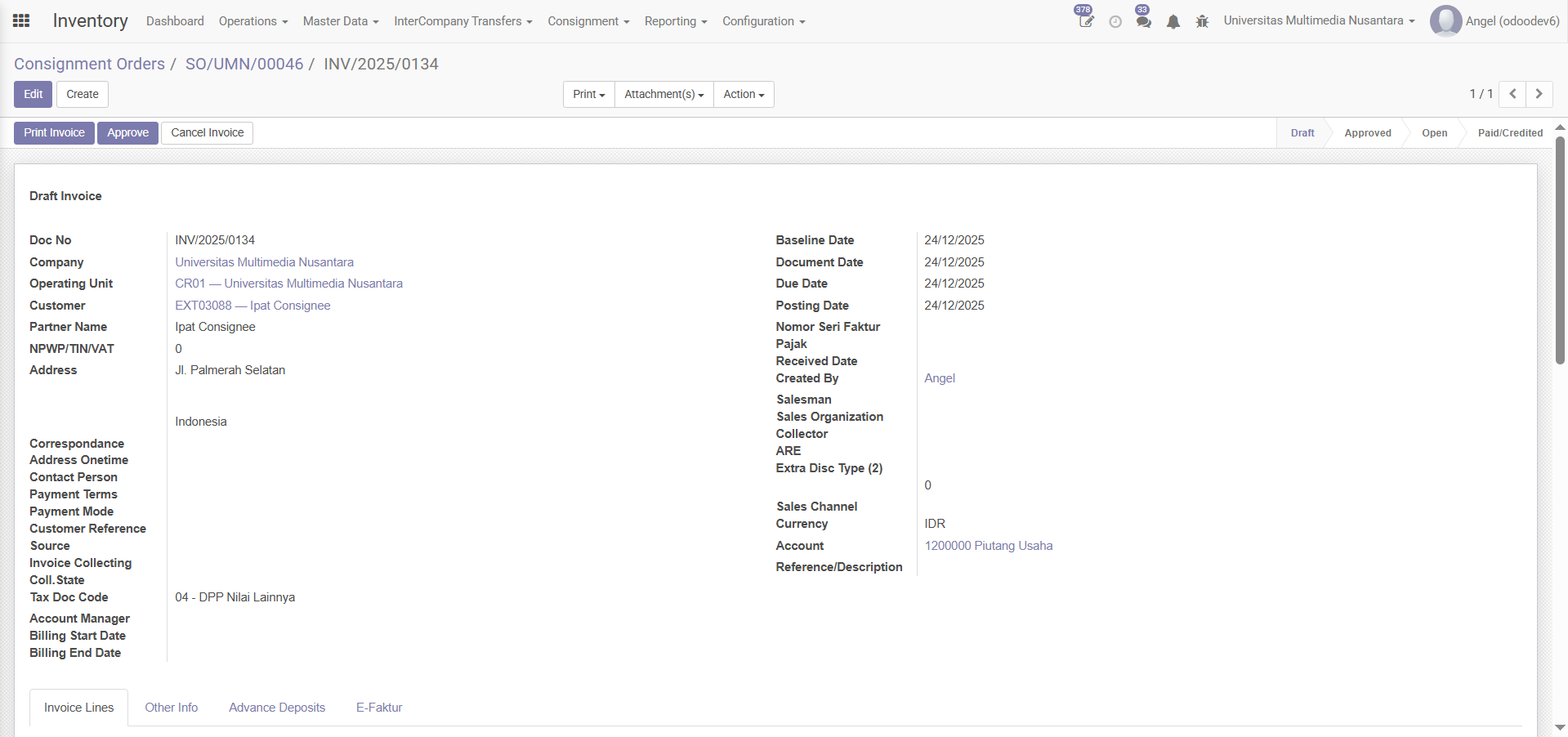Open the Action dropdown
This screenshot has height=737, width=1568.
pyautogui.click(x=744, y=94)
